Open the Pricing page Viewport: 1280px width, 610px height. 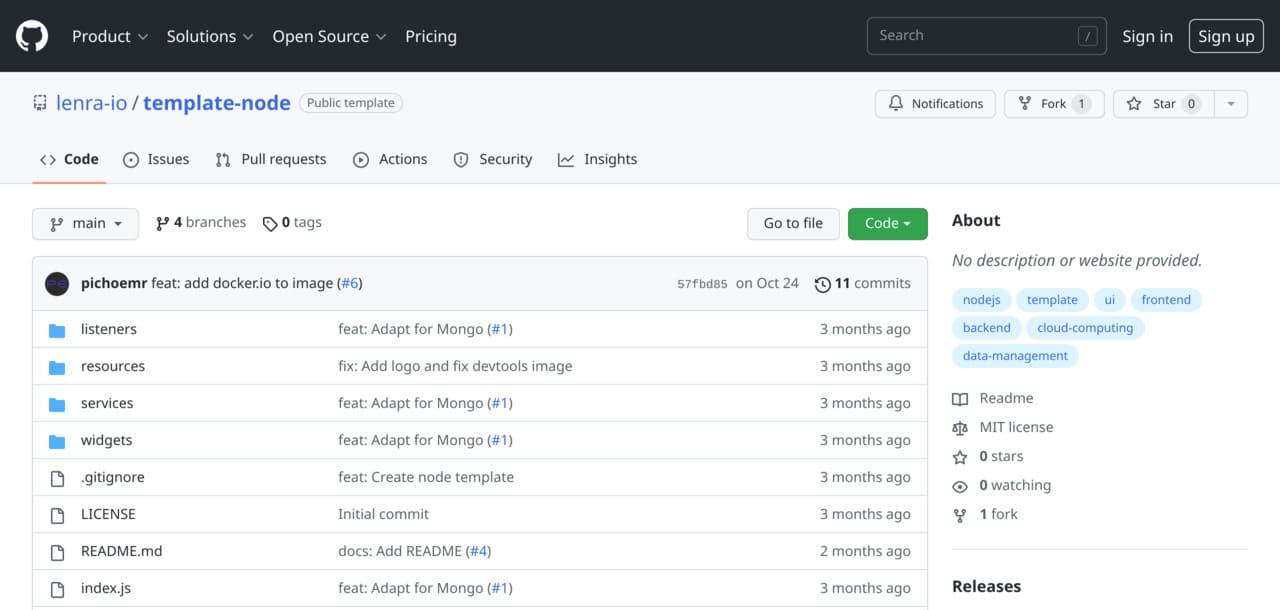(x=431, y=36)
